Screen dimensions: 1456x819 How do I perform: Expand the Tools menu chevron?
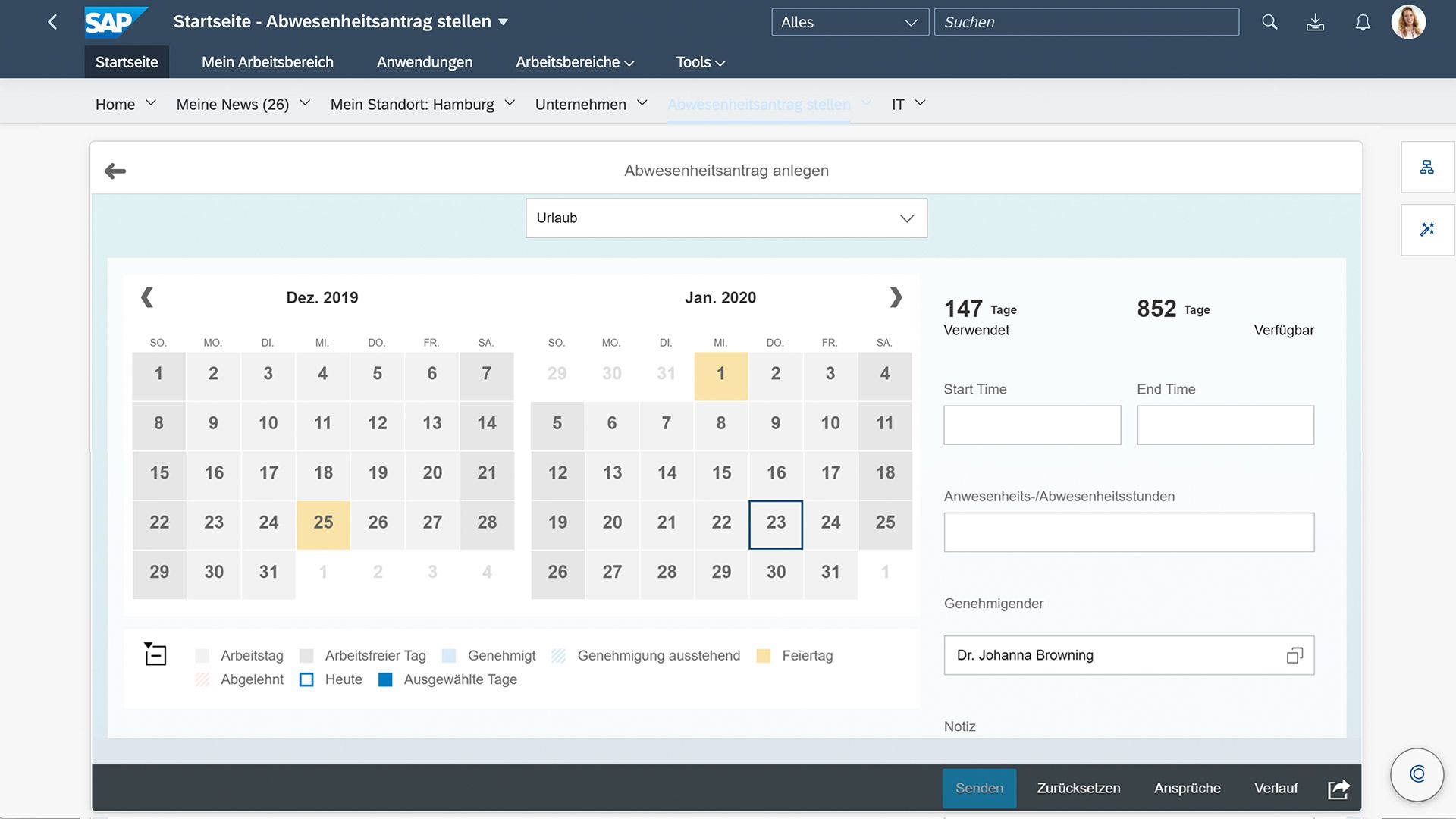[721, 63]
